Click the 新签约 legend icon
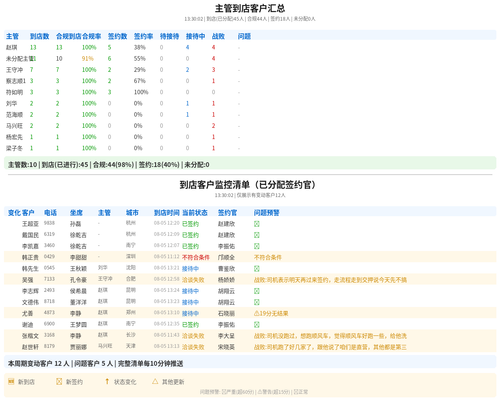500x414 pixels. (59, 381)
